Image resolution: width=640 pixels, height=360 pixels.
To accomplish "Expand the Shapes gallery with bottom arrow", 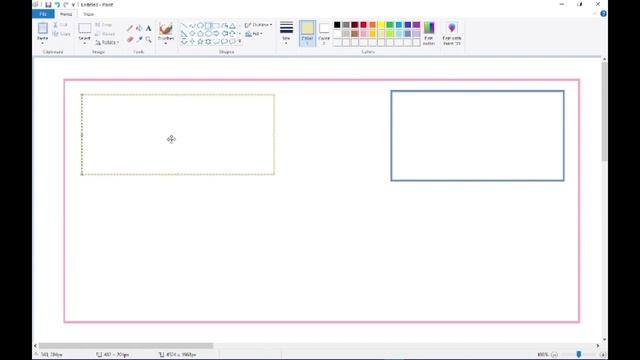I will click(x=240, y=41).
